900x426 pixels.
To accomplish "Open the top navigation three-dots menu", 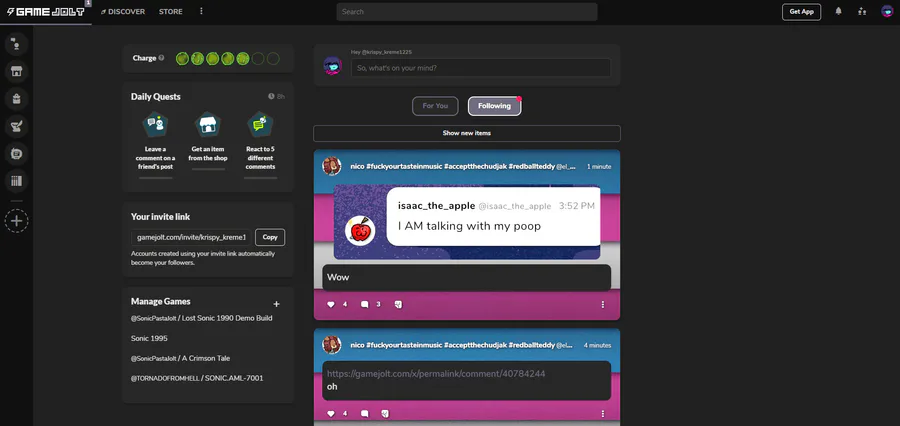I will pyautogui.click(x=201, y=11).
